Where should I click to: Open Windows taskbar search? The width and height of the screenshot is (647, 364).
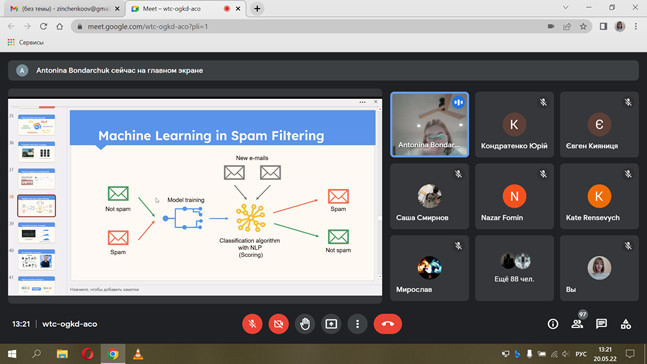(x=37, y=354)
